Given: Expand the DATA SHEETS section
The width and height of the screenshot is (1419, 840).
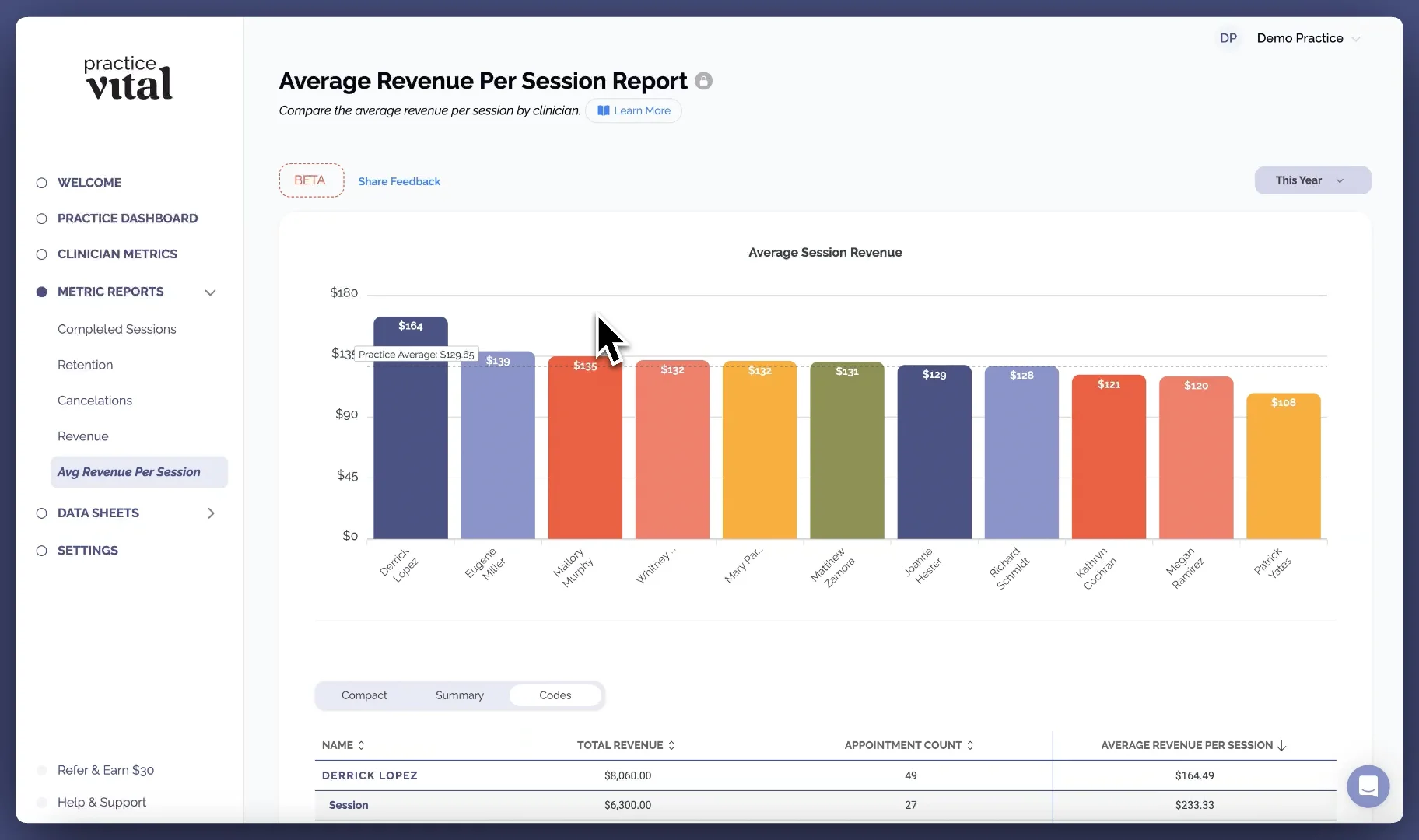Looking at the screenshot, I should point(210,513).
